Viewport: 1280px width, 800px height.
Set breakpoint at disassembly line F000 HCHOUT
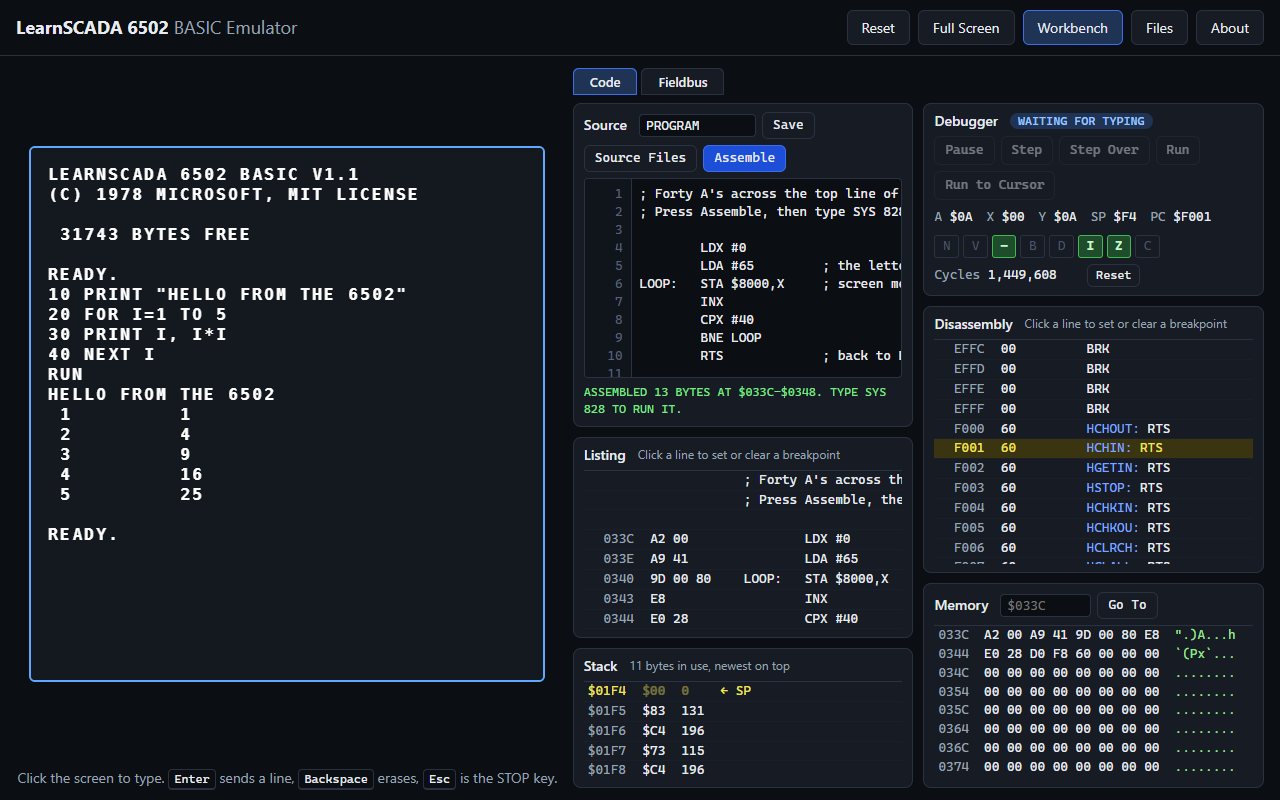pyautogui.click(x=1093, y=428)
